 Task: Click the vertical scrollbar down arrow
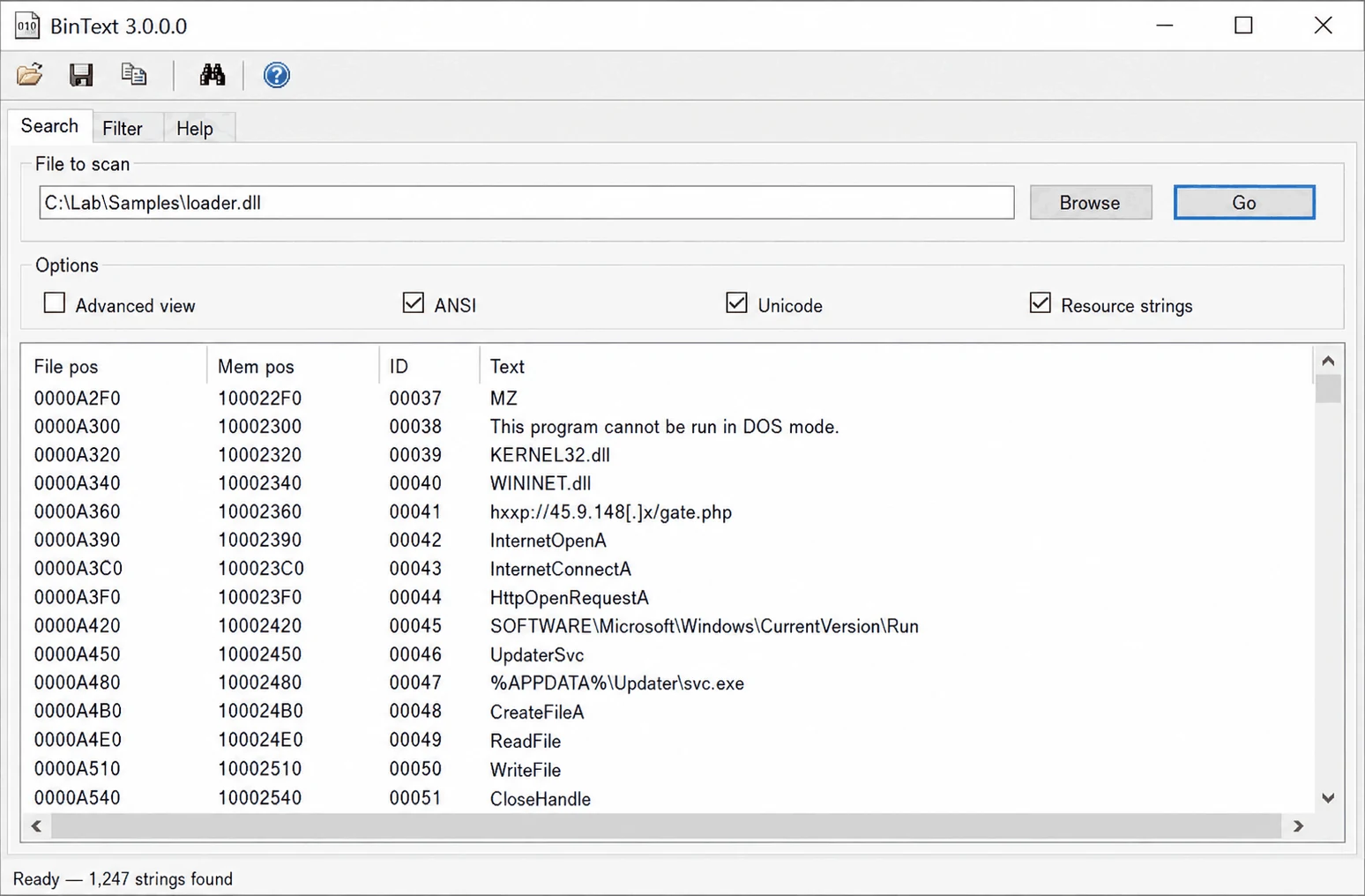point(1328,798)
